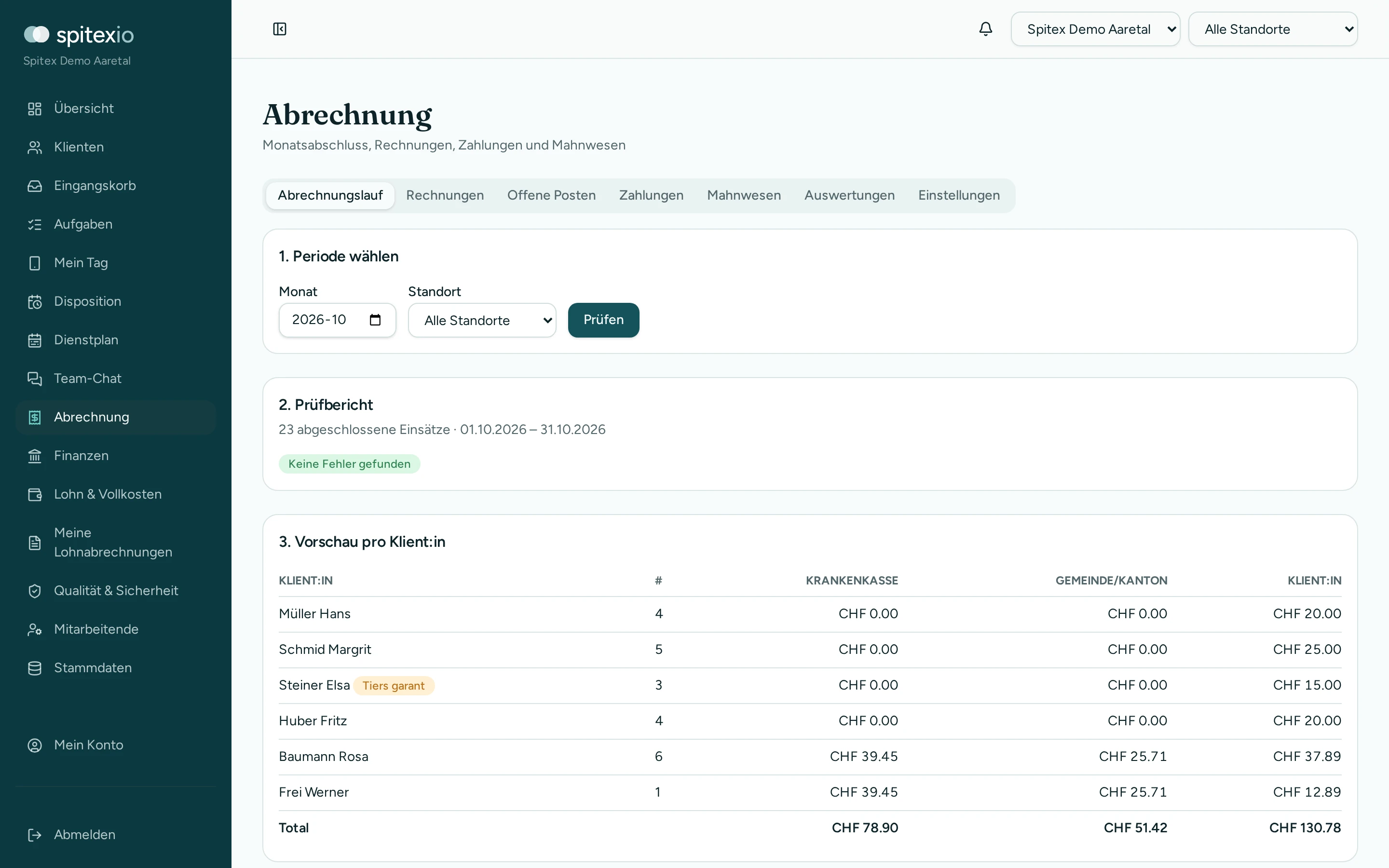1389x868 pixels.
Task: Click the Mein Konto profile icon
Action: (34, 745)
